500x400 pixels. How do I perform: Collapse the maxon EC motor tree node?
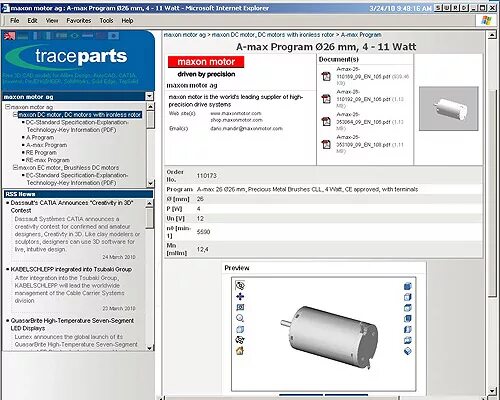(x=15, y=168)
